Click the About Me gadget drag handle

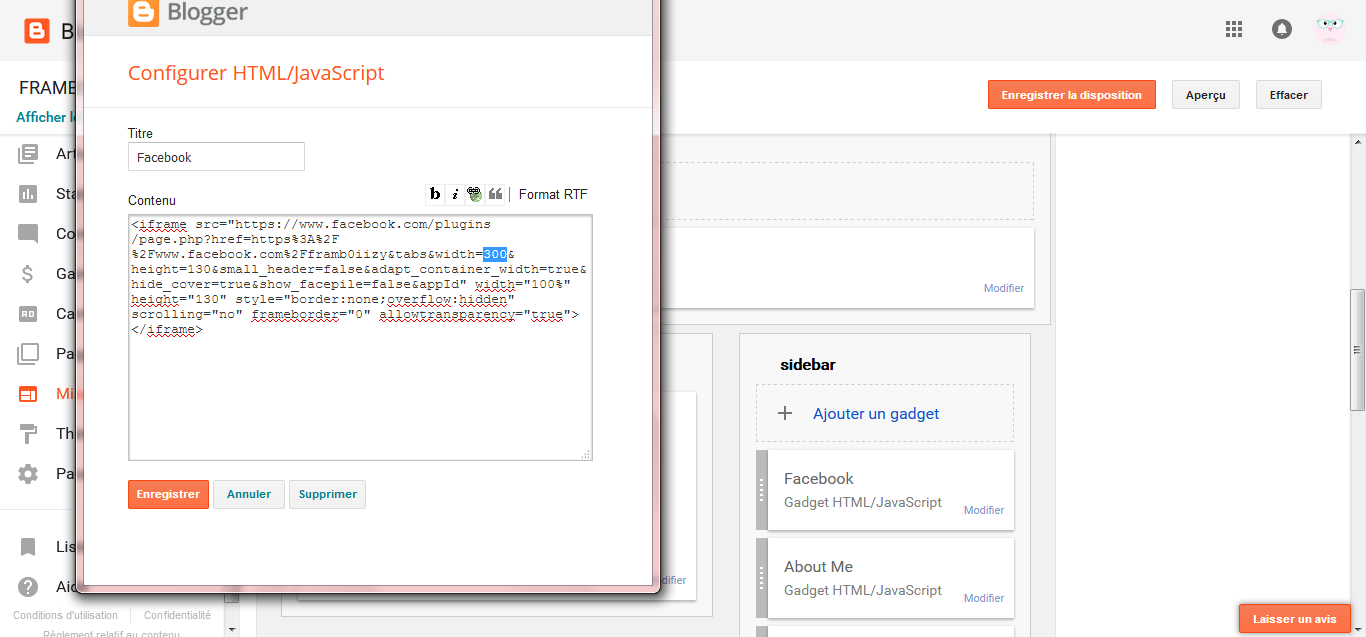[762, 578]
